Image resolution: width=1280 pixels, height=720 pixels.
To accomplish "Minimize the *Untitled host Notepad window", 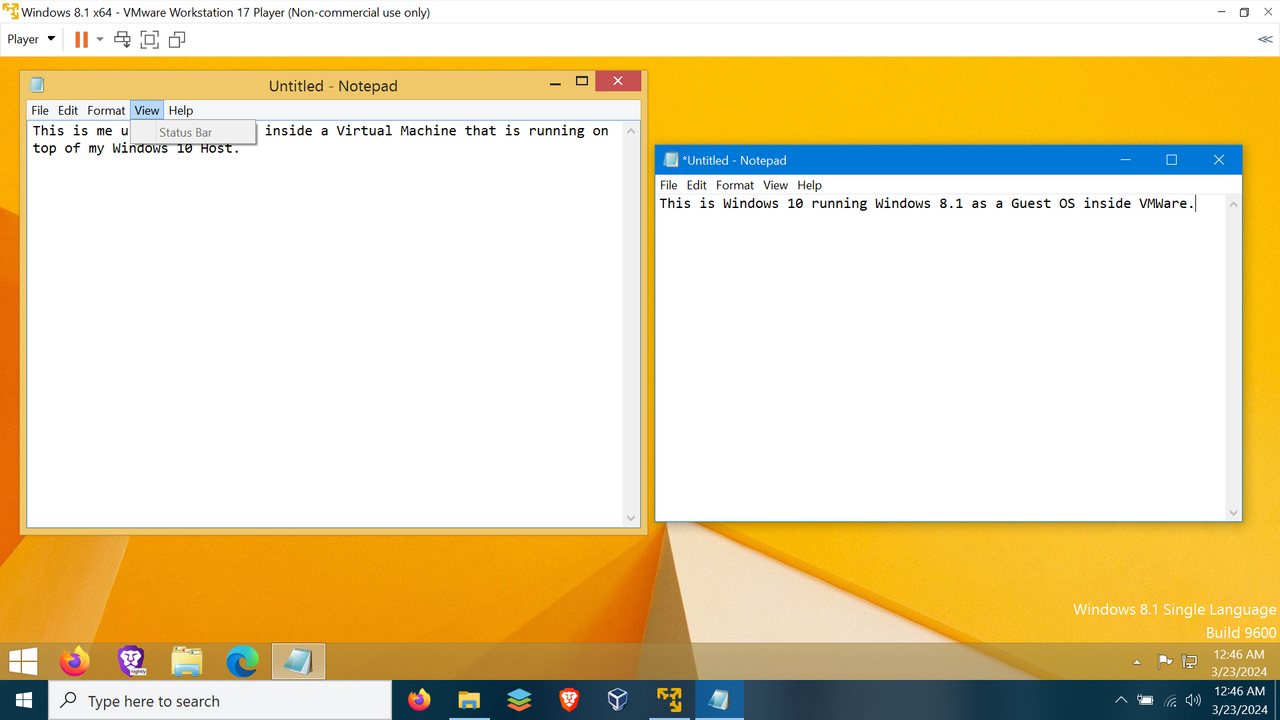I will coord(1125,160).
